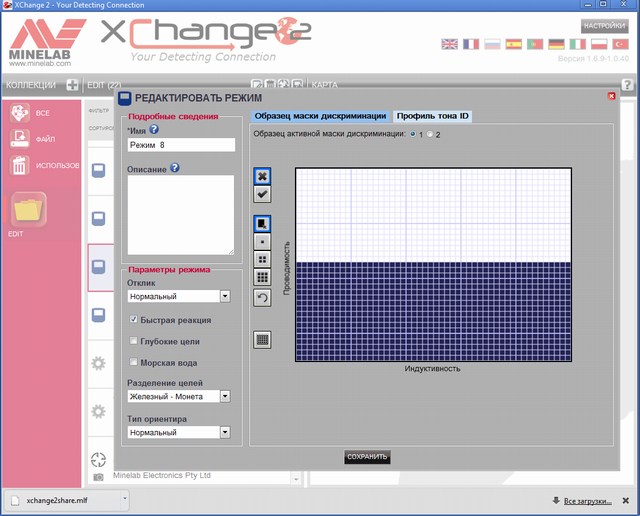Click help icon next to Описание
The image size is (640, 516).
pos(174,168)
